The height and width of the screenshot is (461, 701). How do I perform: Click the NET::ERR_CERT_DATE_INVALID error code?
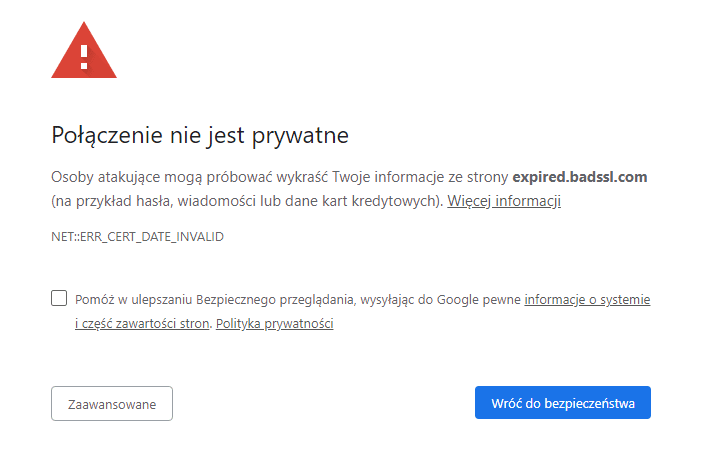[137, 237]
